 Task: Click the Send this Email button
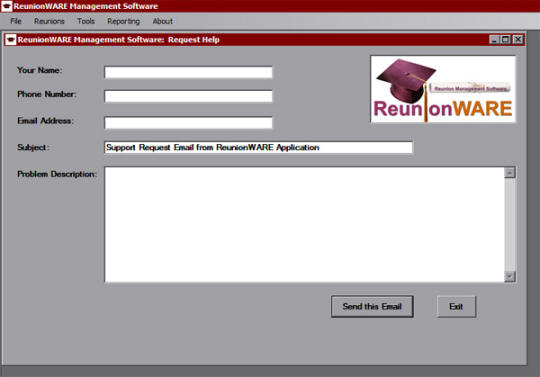pyautogui.click(x=372, y=306)
